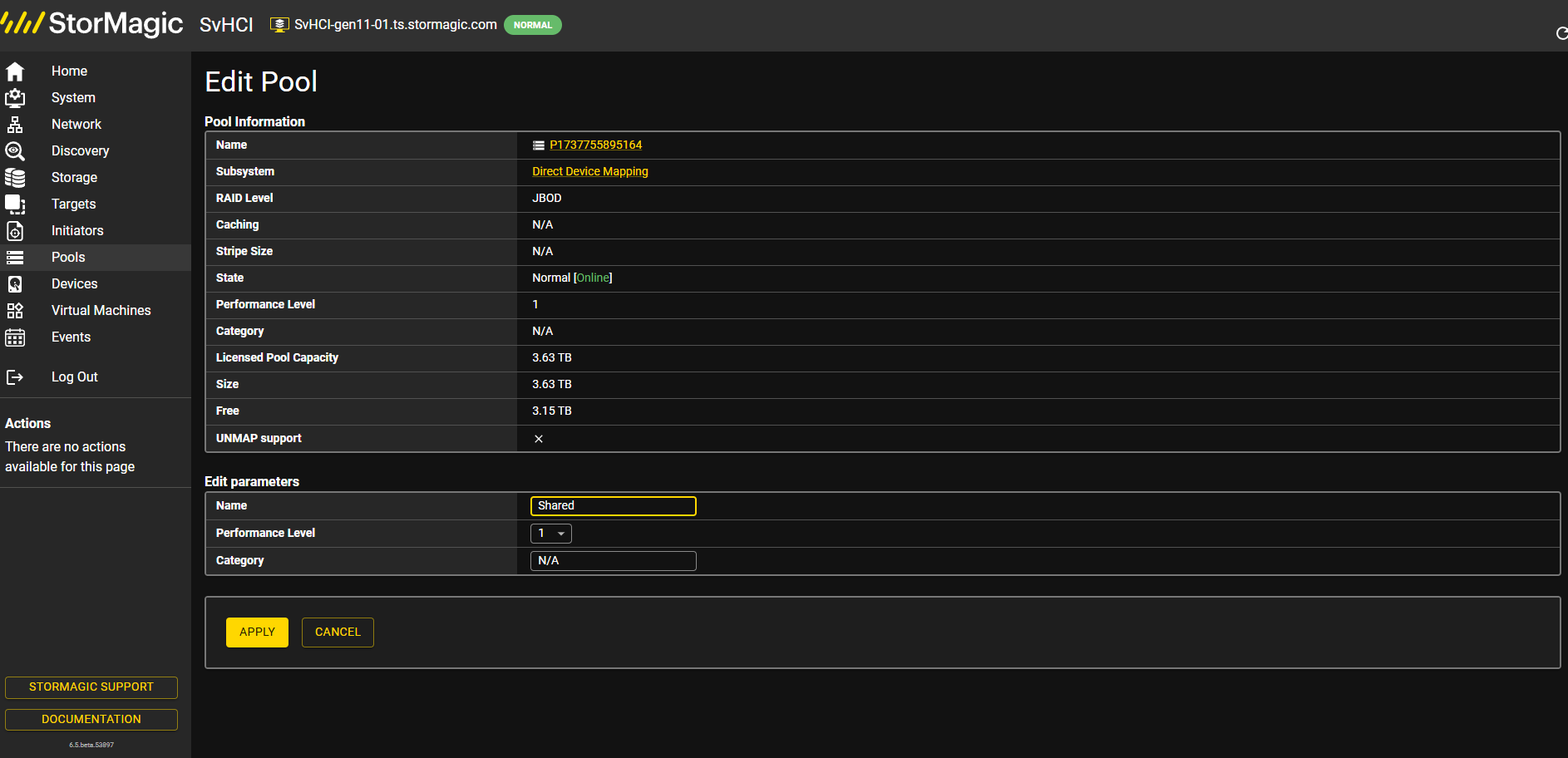Screen dimensions: 1568x758
Task: Open the DOCUMENTATION button
Action: click(91, 720)
